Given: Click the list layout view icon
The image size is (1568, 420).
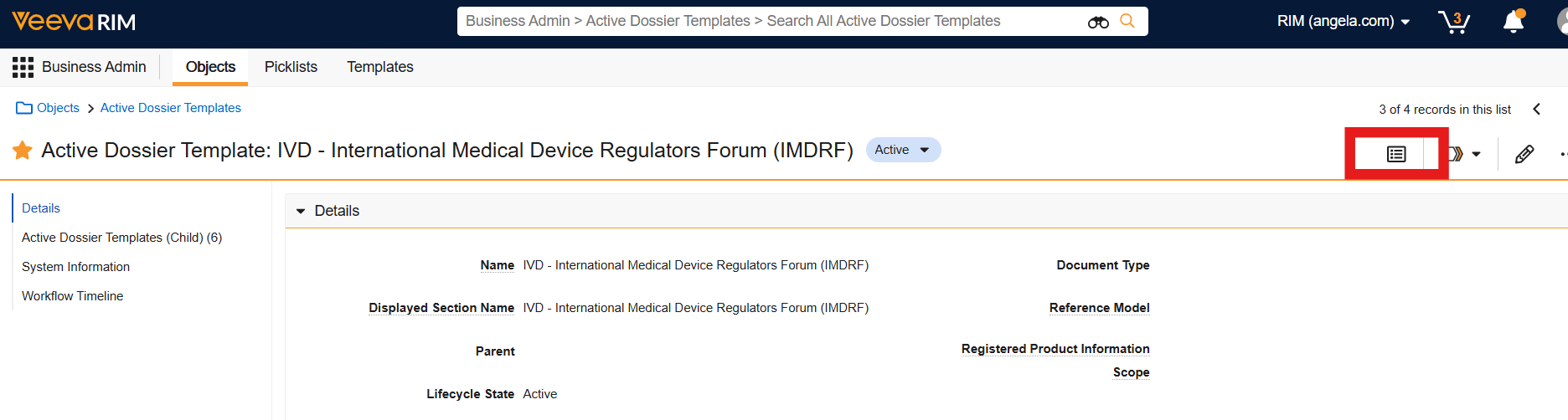Looking at the screenshot, I should click(1396, 154).
